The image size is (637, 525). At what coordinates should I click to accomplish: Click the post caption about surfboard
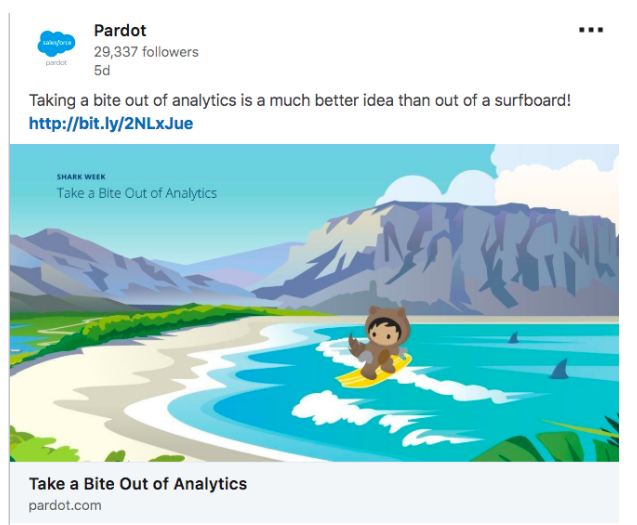click(x=300, y=100)
